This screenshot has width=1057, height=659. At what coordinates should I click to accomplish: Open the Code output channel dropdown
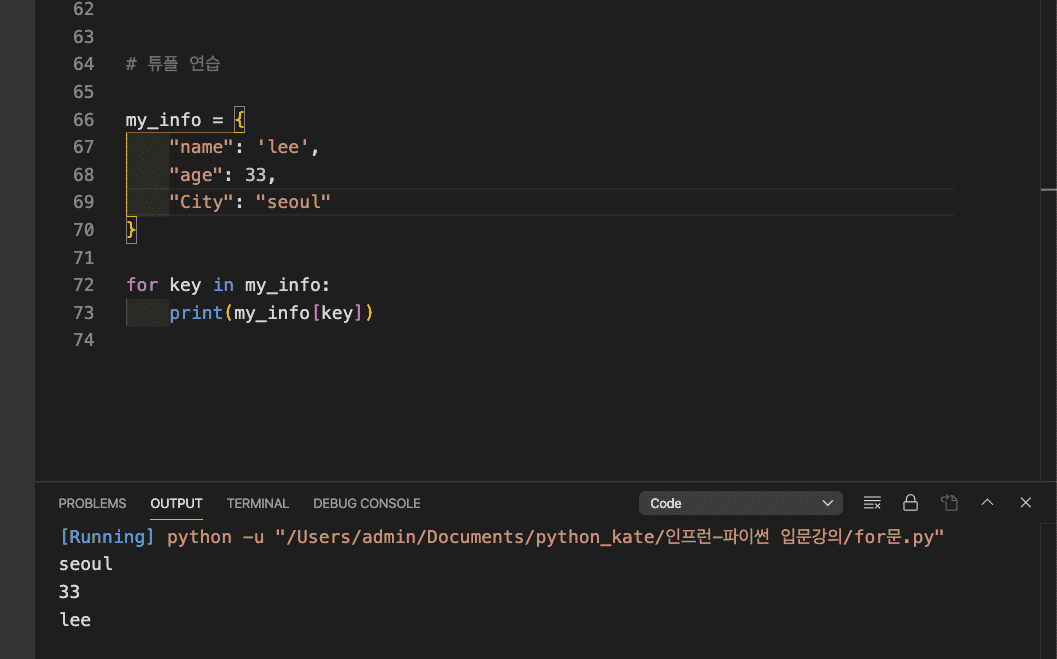pyautogui.click(x=740, y=503)
